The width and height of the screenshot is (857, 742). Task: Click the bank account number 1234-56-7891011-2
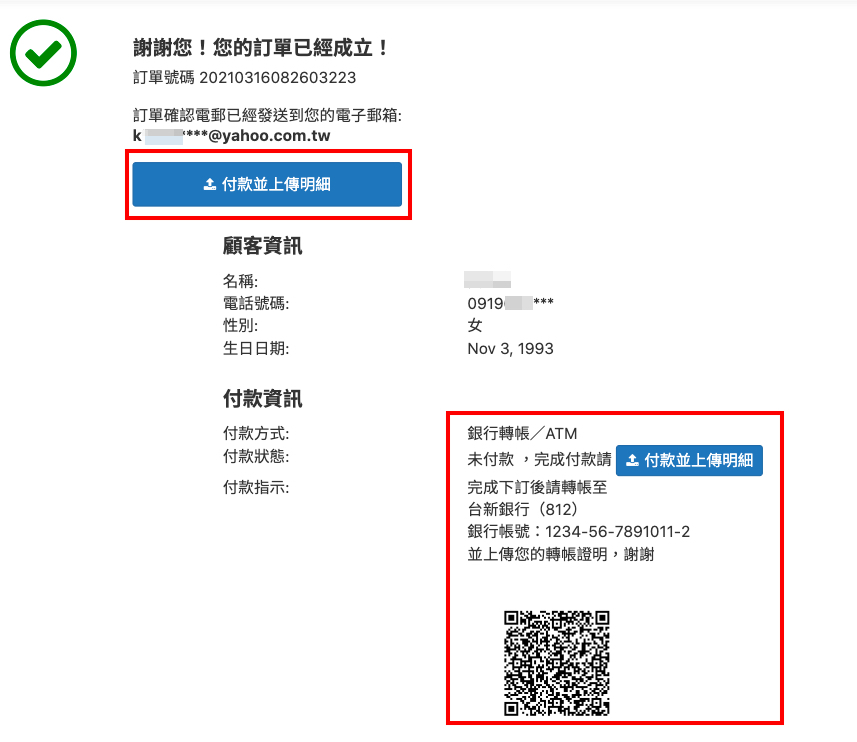[x=618, y=532]
